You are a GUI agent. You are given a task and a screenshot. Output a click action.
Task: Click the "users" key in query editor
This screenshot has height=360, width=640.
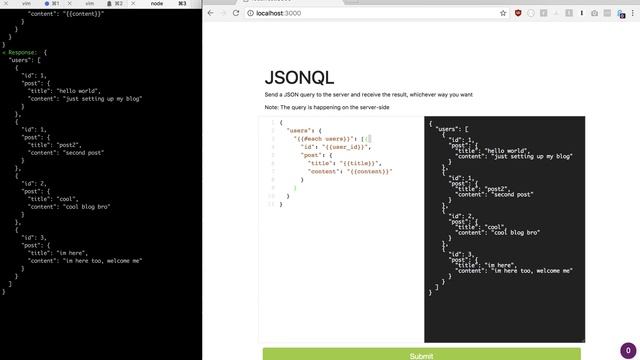pos(299,131)
